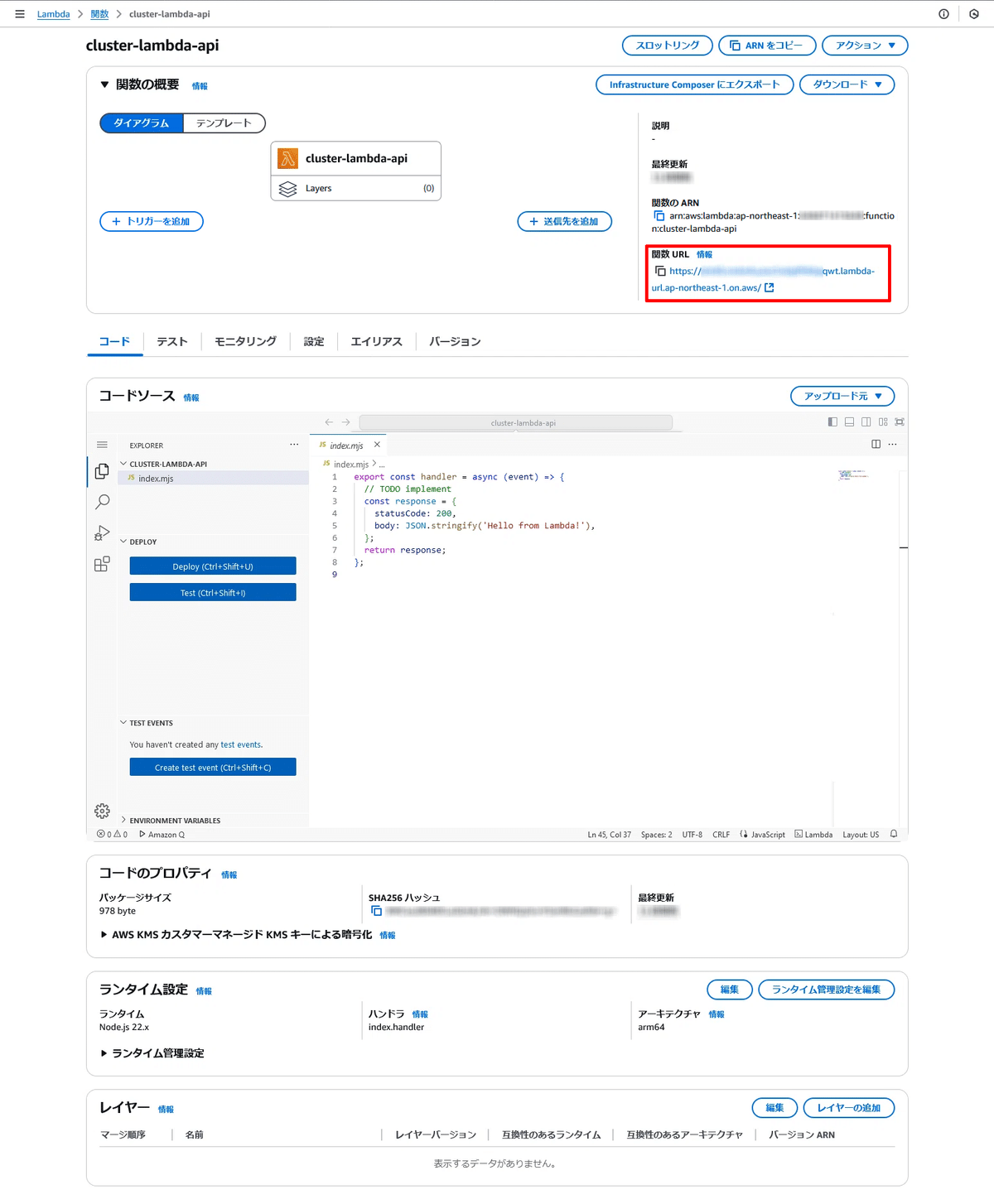This screenshot has height=1204, width=994.
Task: Click the code minimap preview
Action: coord(853,475)
